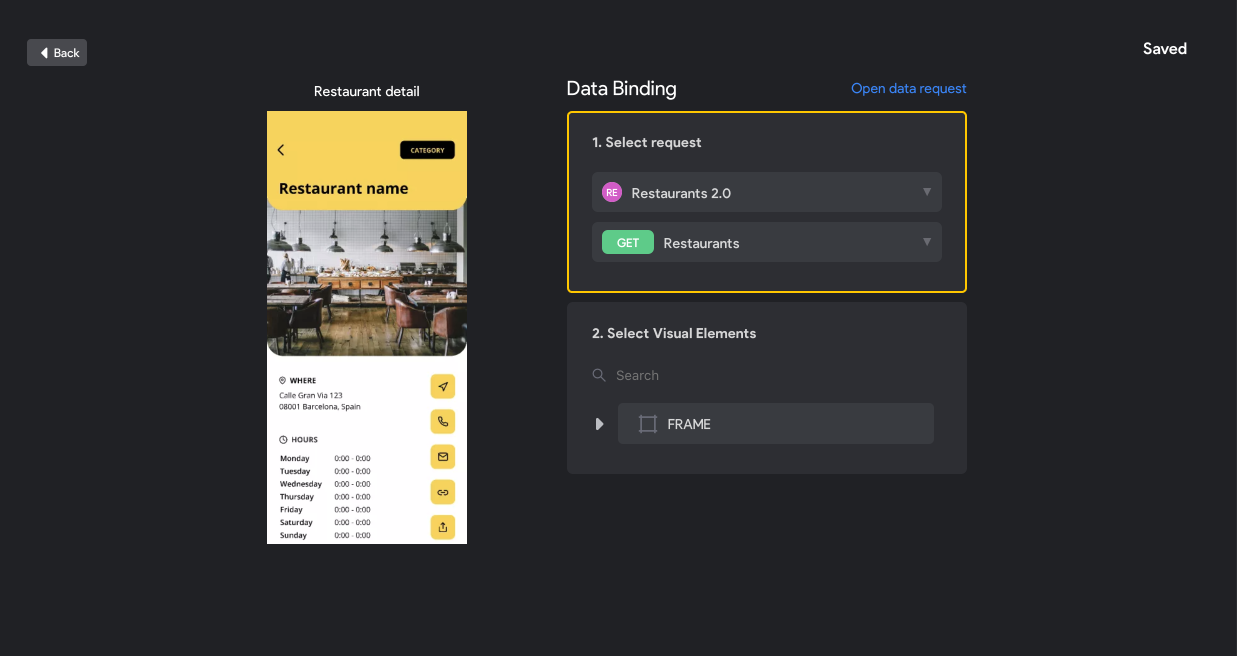Open the Restaurants 2.0 project dropdown
Image resolution: width=1237 pixels, height=656 pixels.
(766, 192)
